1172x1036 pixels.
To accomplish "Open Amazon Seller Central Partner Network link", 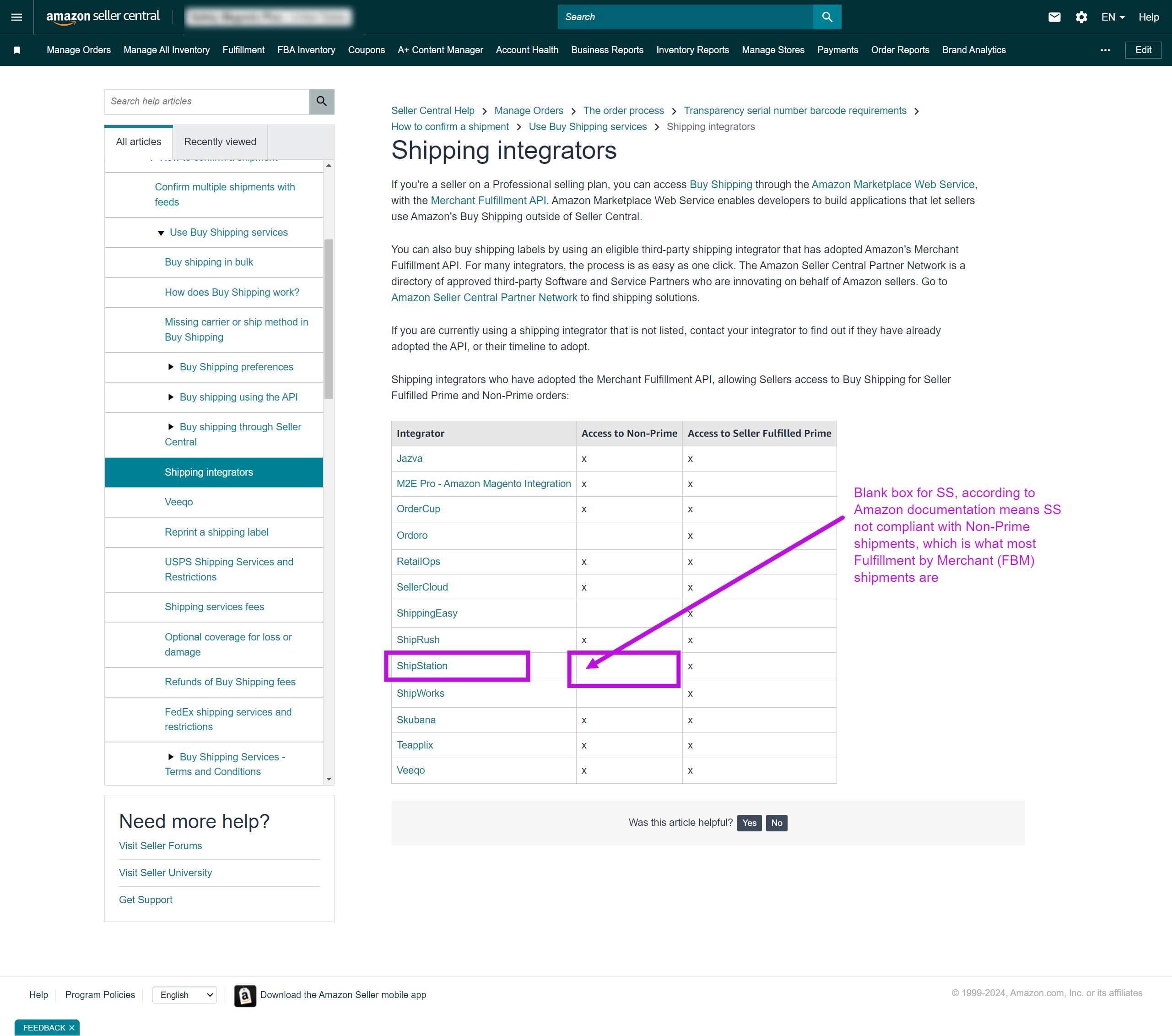I will coord(484,298).
